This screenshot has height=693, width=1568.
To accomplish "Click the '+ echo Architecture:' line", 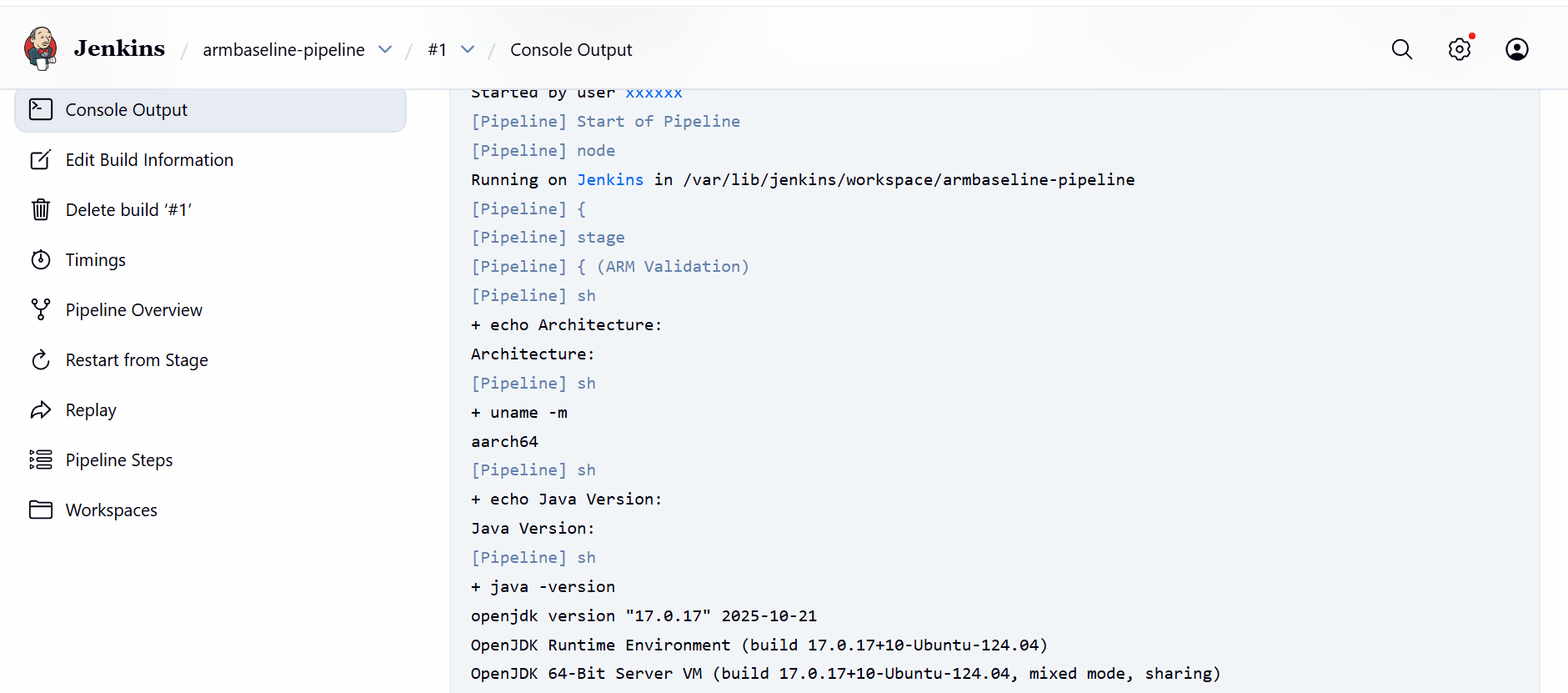I will pyautogui.click(x=567, y=324).
